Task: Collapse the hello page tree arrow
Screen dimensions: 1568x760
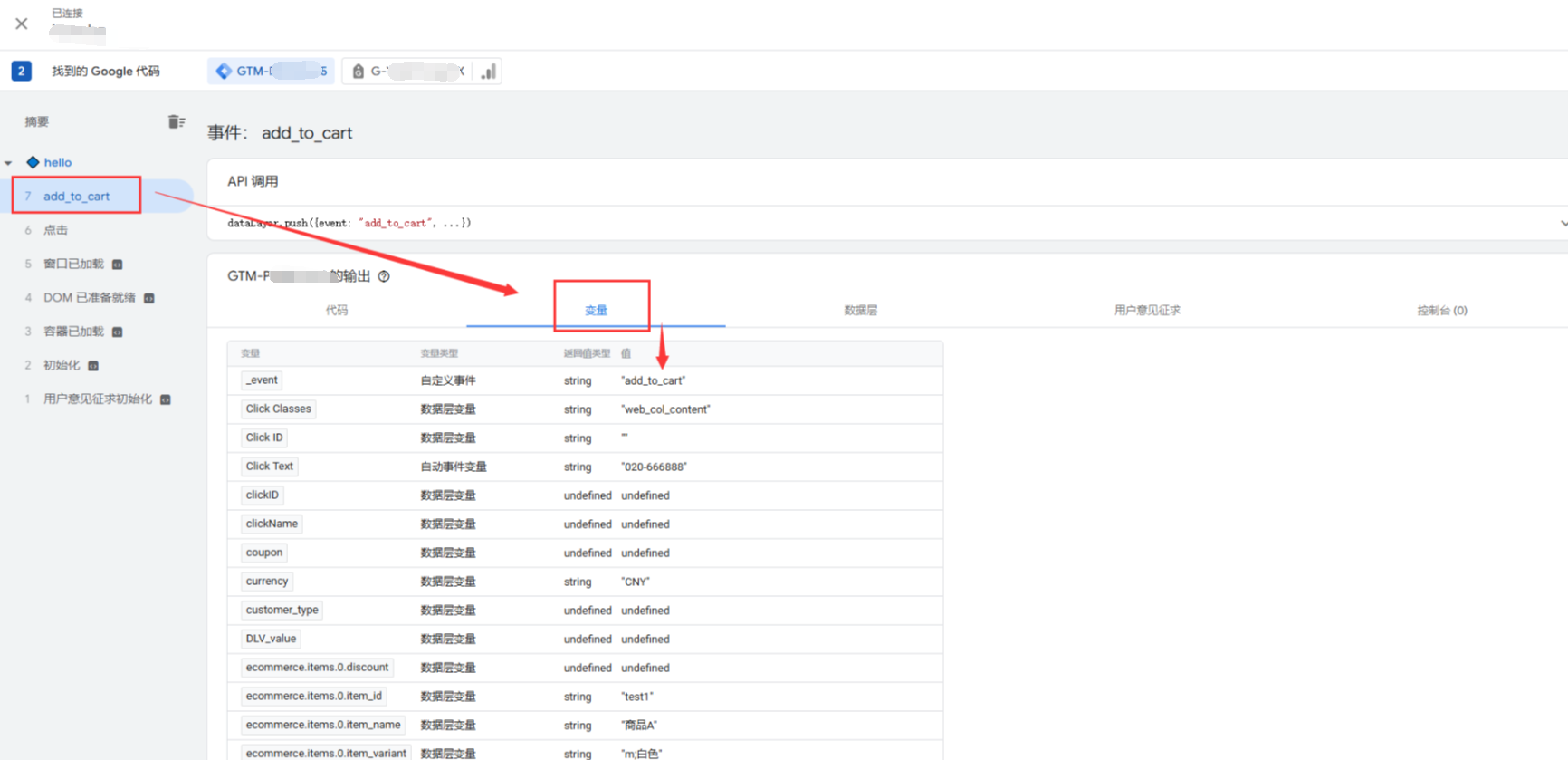Action: click(x=9, y=163)
